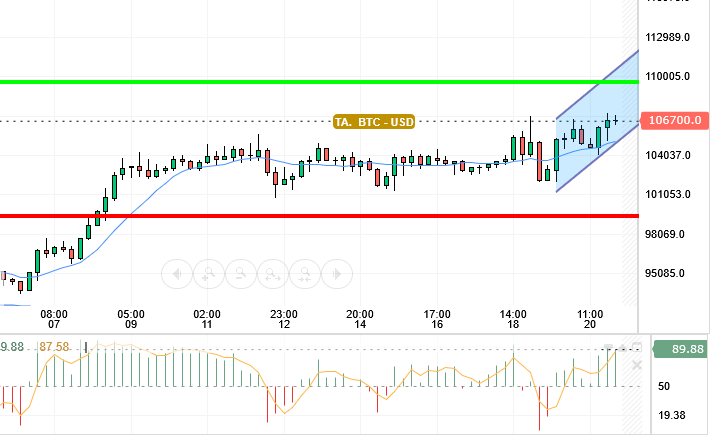This screenshot has width=712, height=435.
Task: Click the 106700.0 current price tag
Action: (x=675, y=120)
